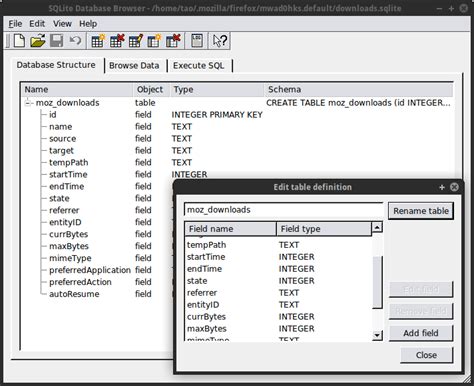The width and height of the screenshot is (474, 386).
Task: Select entityID row in the edit dialog
Action: click(x=278, y=305)
